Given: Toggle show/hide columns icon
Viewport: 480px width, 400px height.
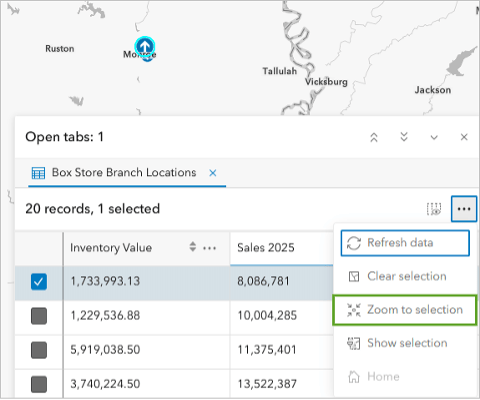Looking at the screenshot, I should pos(434,209).
